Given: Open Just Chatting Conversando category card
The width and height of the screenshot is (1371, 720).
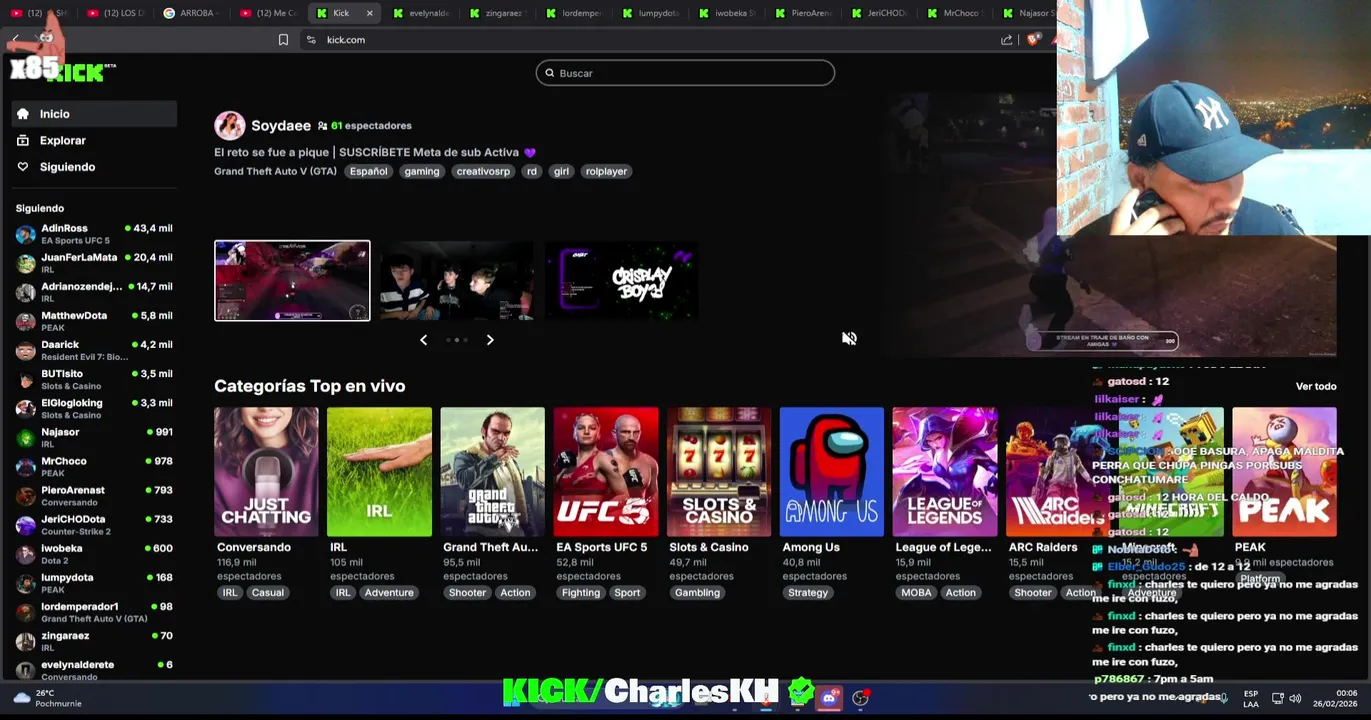Looking at the screenshot, I should 266,472.
